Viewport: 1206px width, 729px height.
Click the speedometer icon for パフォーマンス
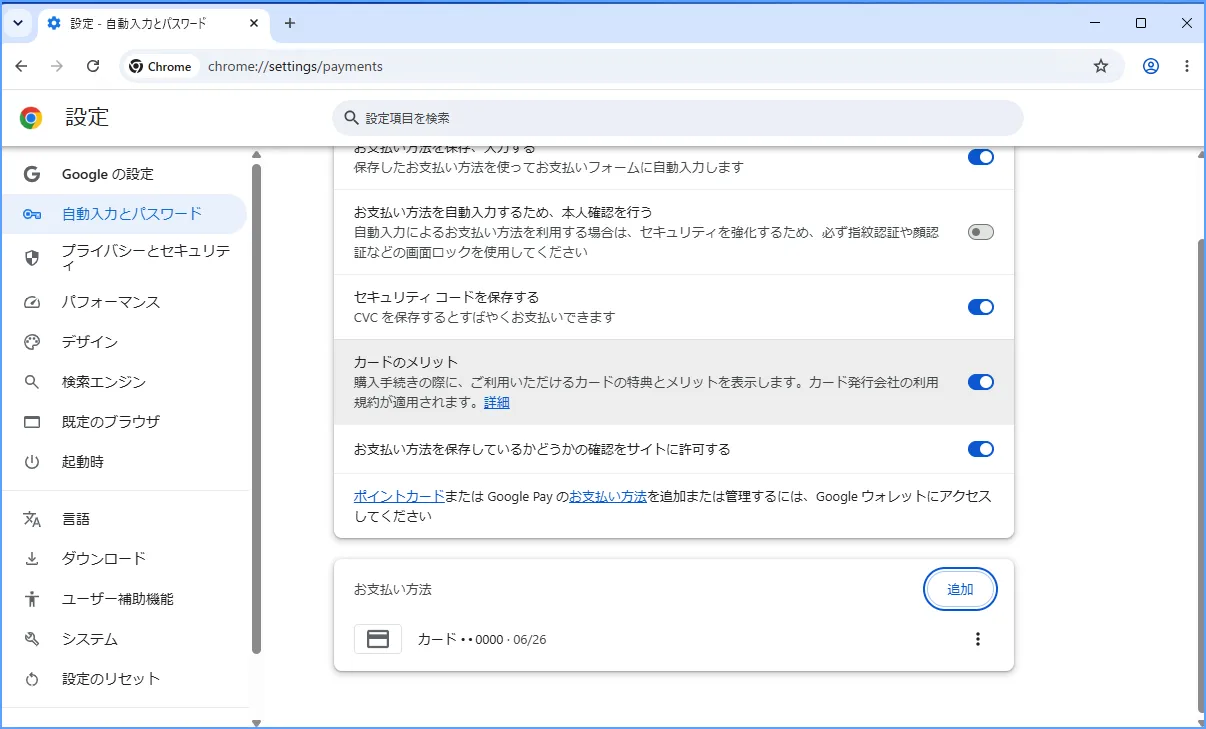pos(32,302)
